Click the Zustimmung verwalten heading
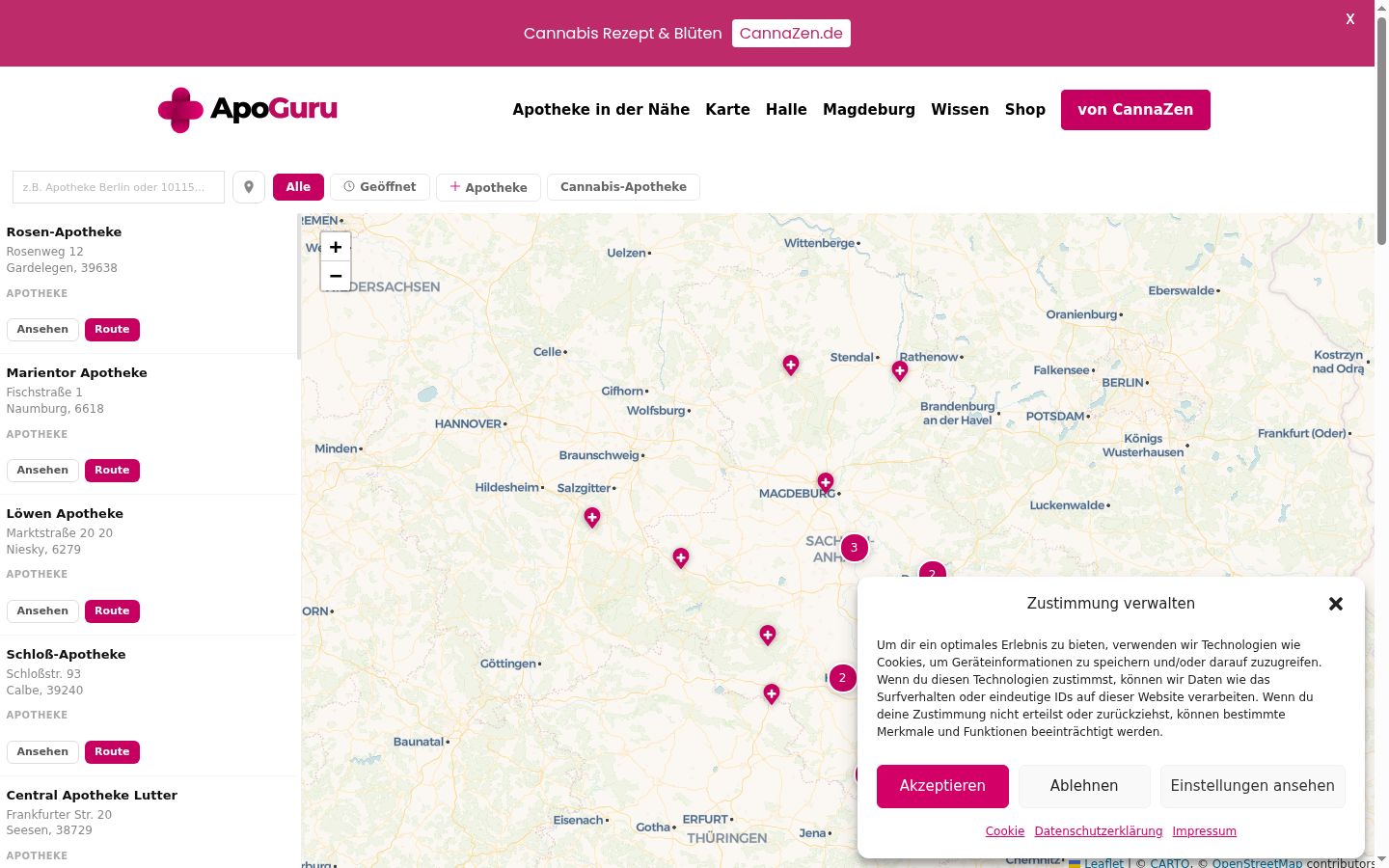The image size is (1389, 868). tap(1111, 604)
